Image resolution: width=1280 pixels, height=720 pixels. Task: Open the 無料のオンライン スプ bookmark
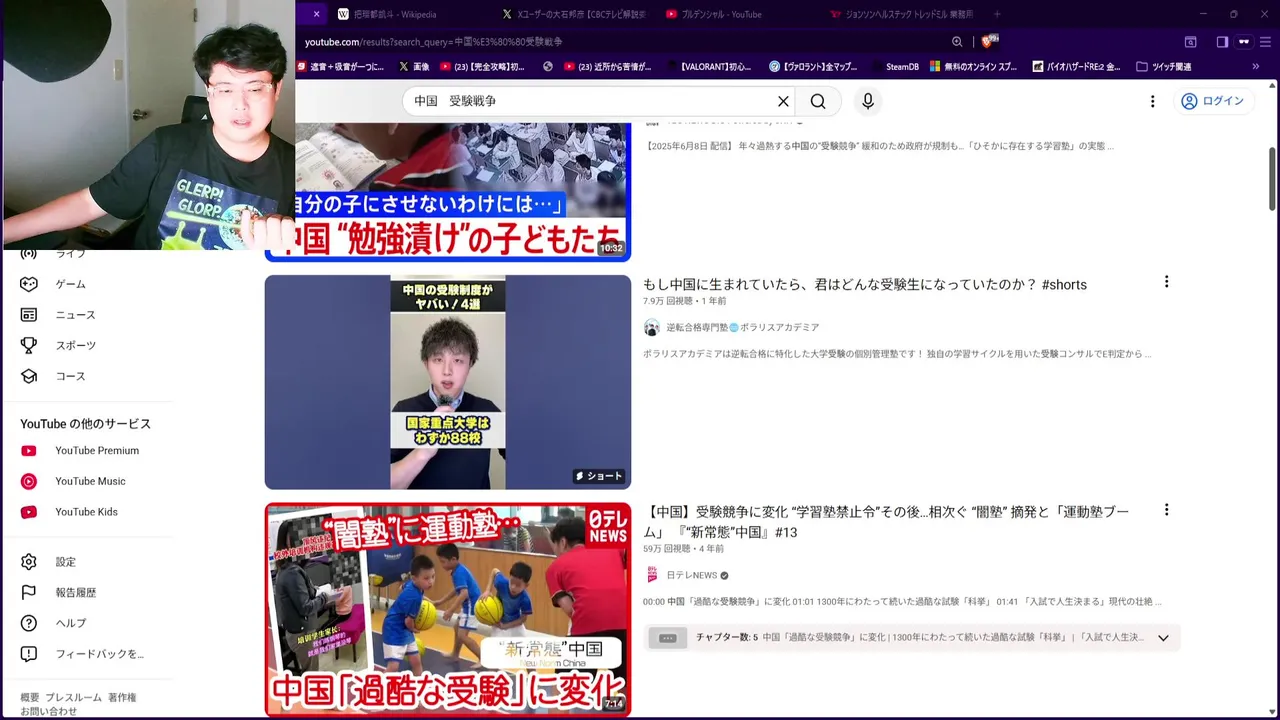(973, 67)
